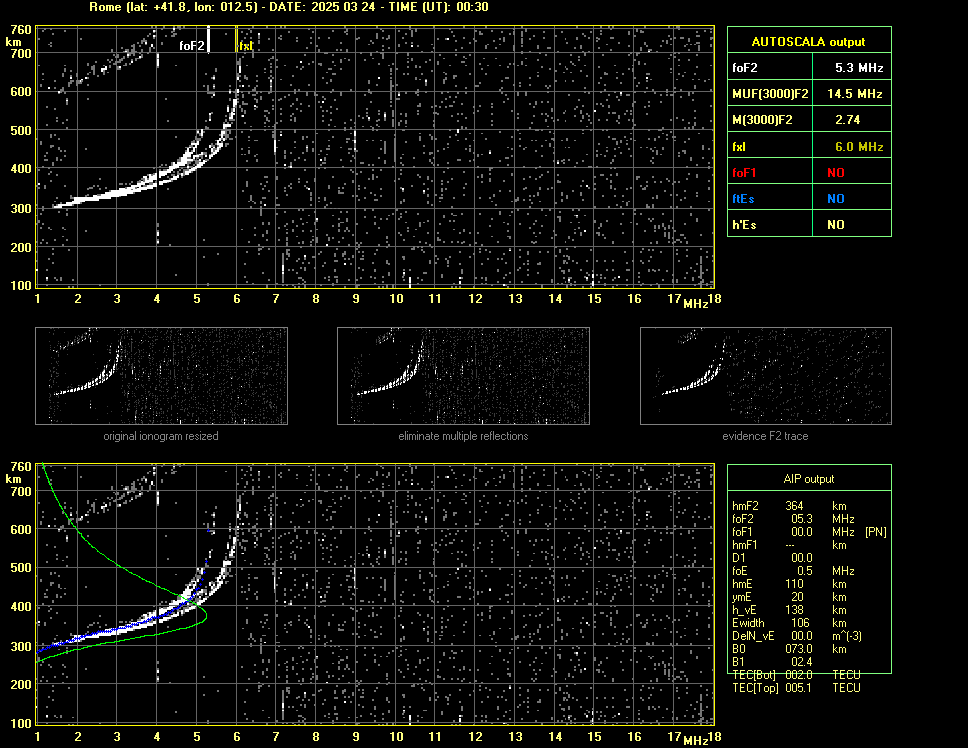Click the AUTOSCALA output table title

click(808, 42)
